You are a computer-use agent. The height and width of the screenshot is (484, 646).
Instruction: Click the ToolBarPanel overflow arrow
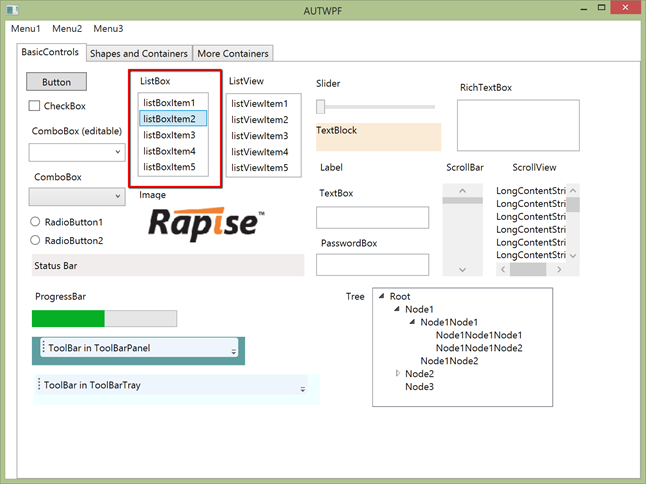[x=234, y=351]
